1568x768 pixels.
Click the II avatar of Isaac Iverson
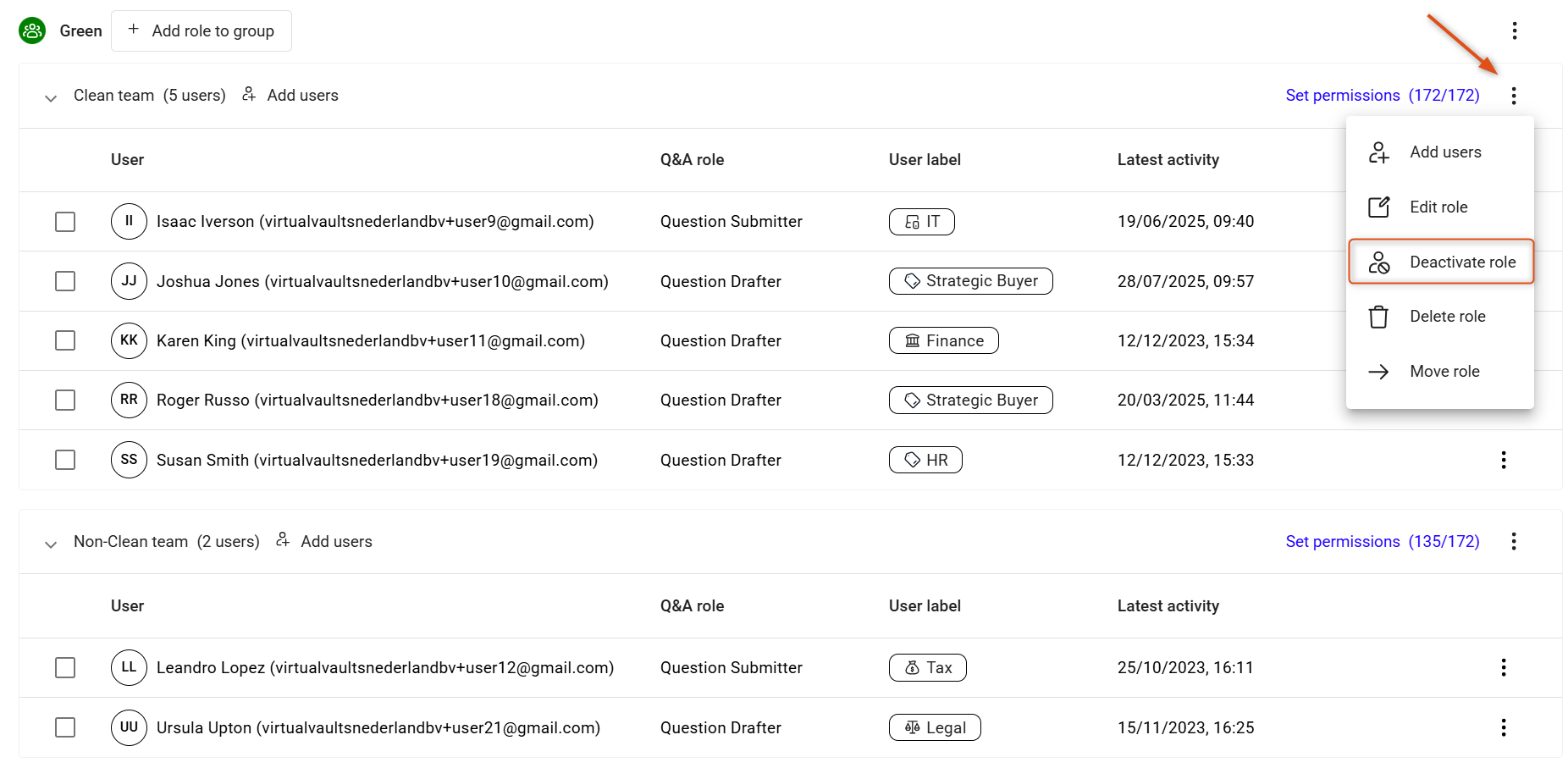click(129, 221)
